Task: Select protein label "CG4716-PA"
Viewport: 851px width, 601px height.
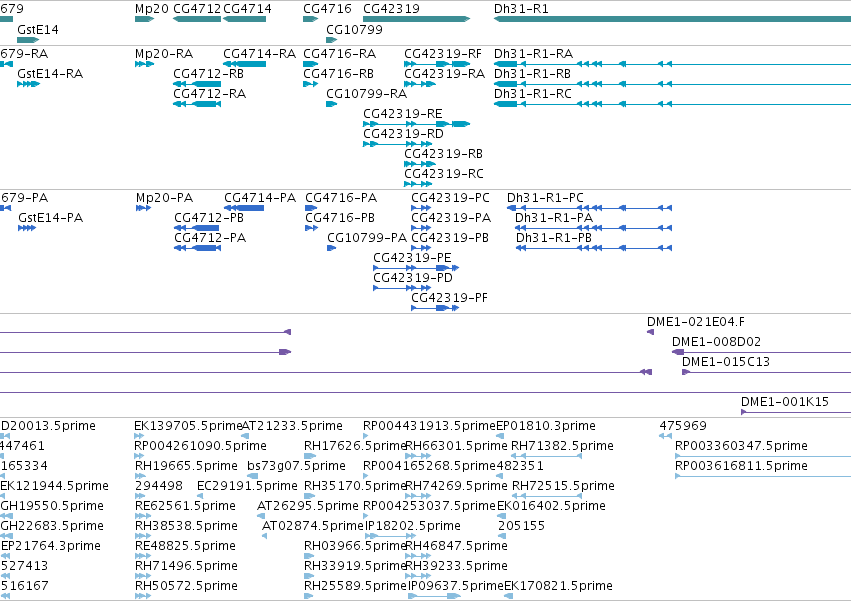Action: pyautogui.click(x=341, y=198)
